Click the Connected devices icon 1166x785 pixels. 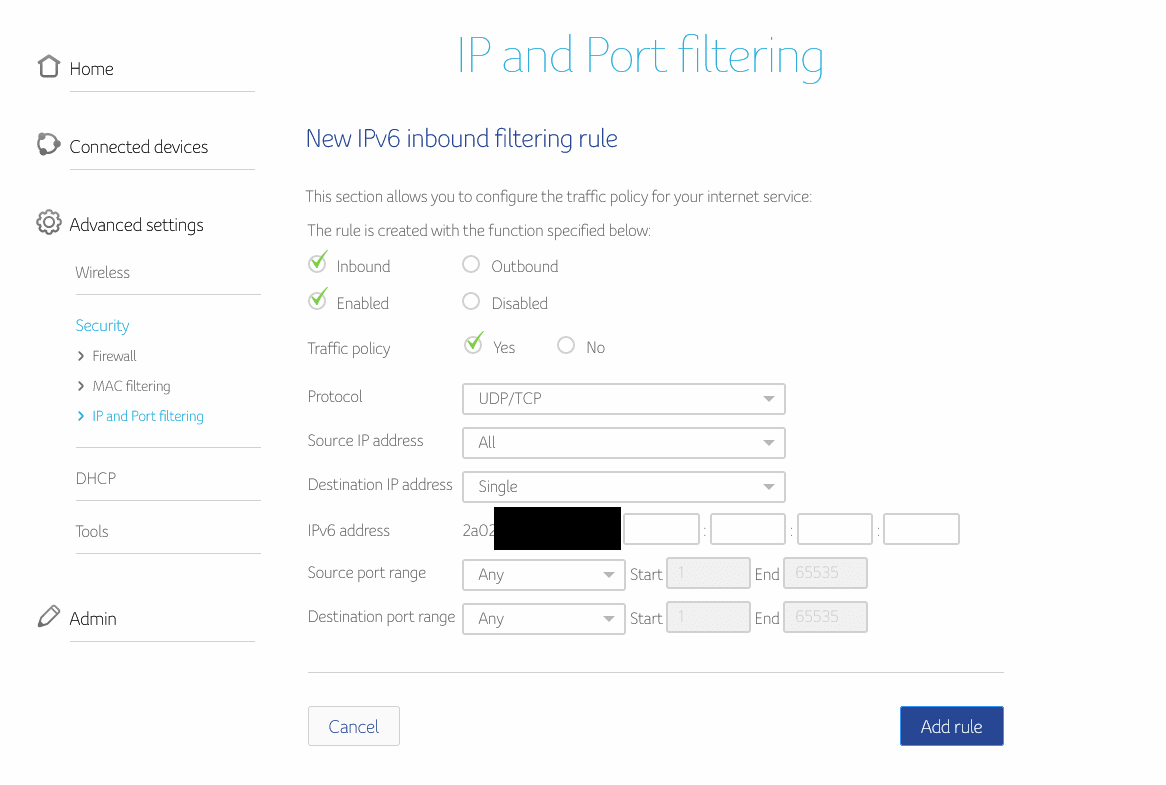coord(48,145)
